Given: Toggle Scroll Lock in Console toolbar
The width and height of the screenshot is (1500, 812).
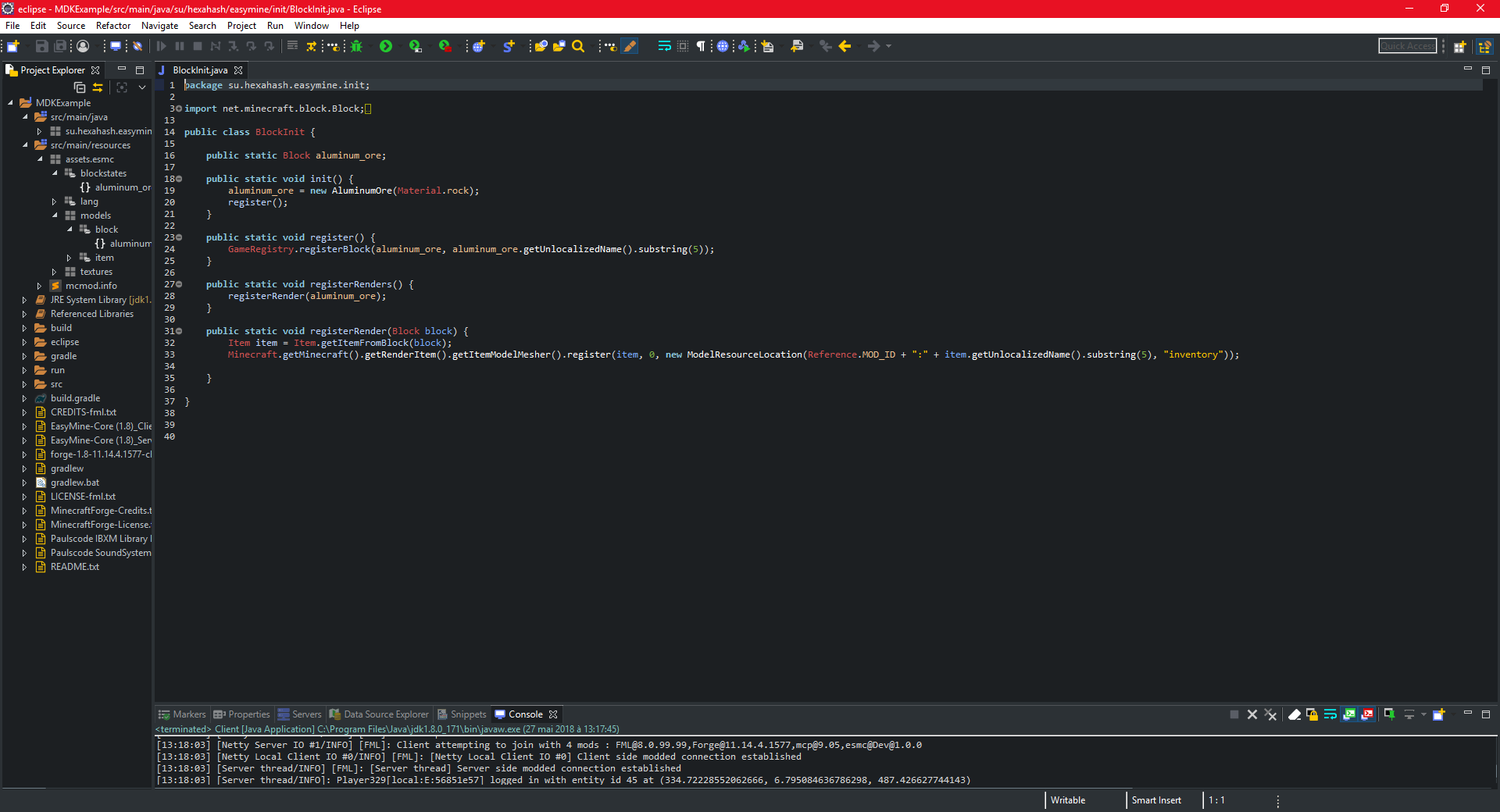Looking at the screenshot, I should (x=1312, y=714).
